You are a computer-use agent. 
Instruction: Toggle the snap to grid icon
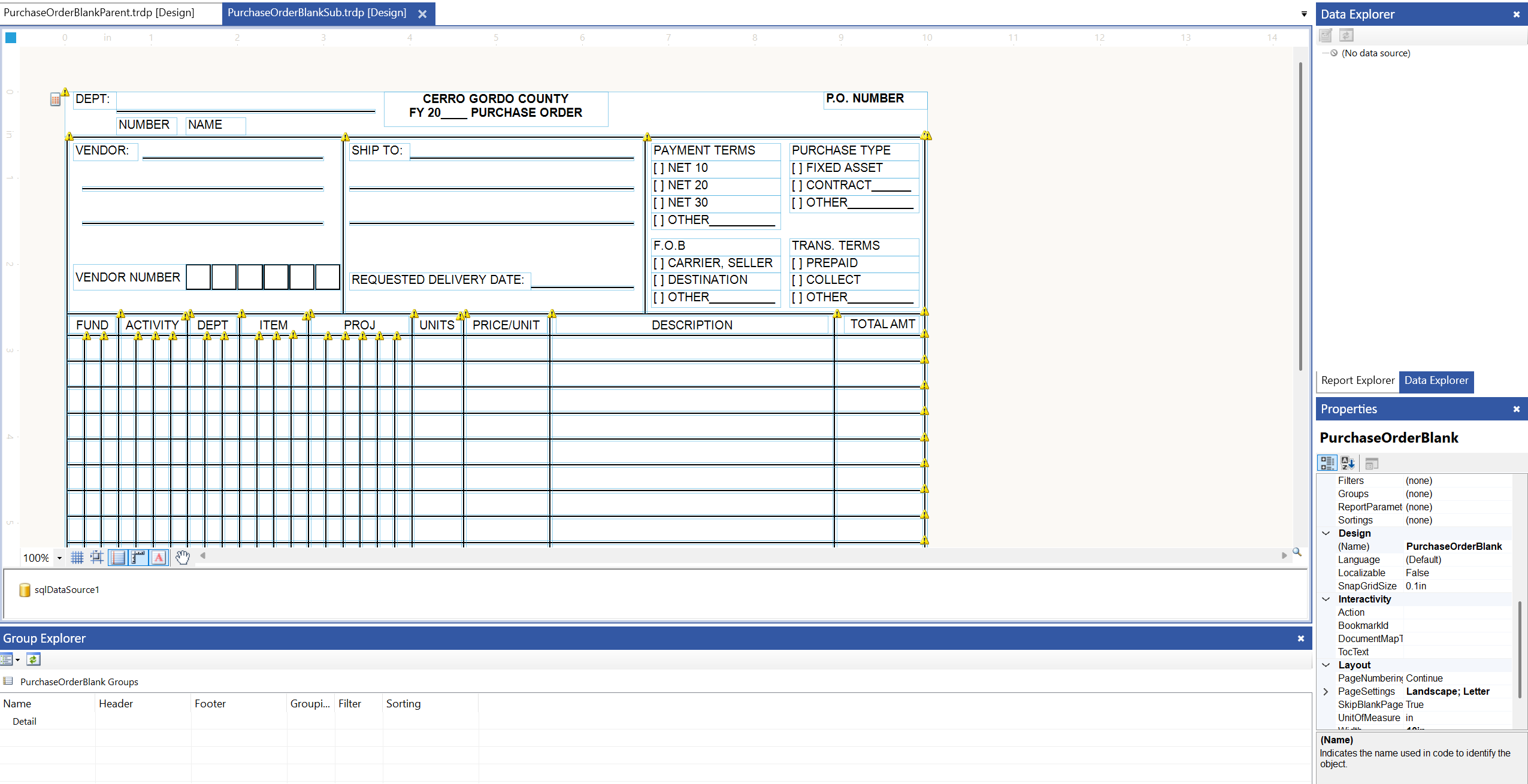pyautogui.click(x=96, y=558)
